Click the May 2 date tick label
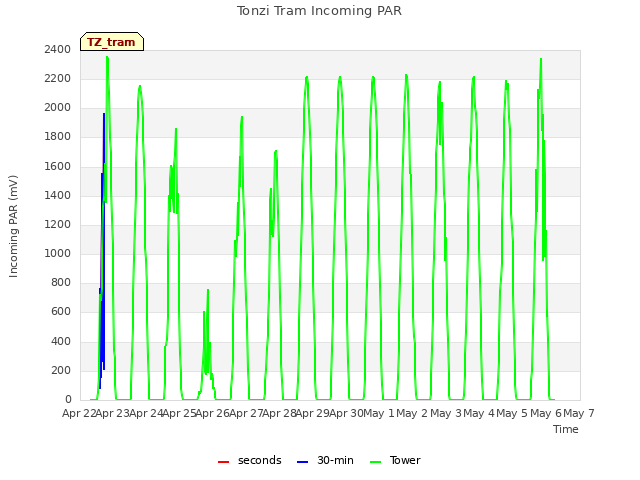The height and width of the screenshot is (480, 640). click(x=412, y=413)
